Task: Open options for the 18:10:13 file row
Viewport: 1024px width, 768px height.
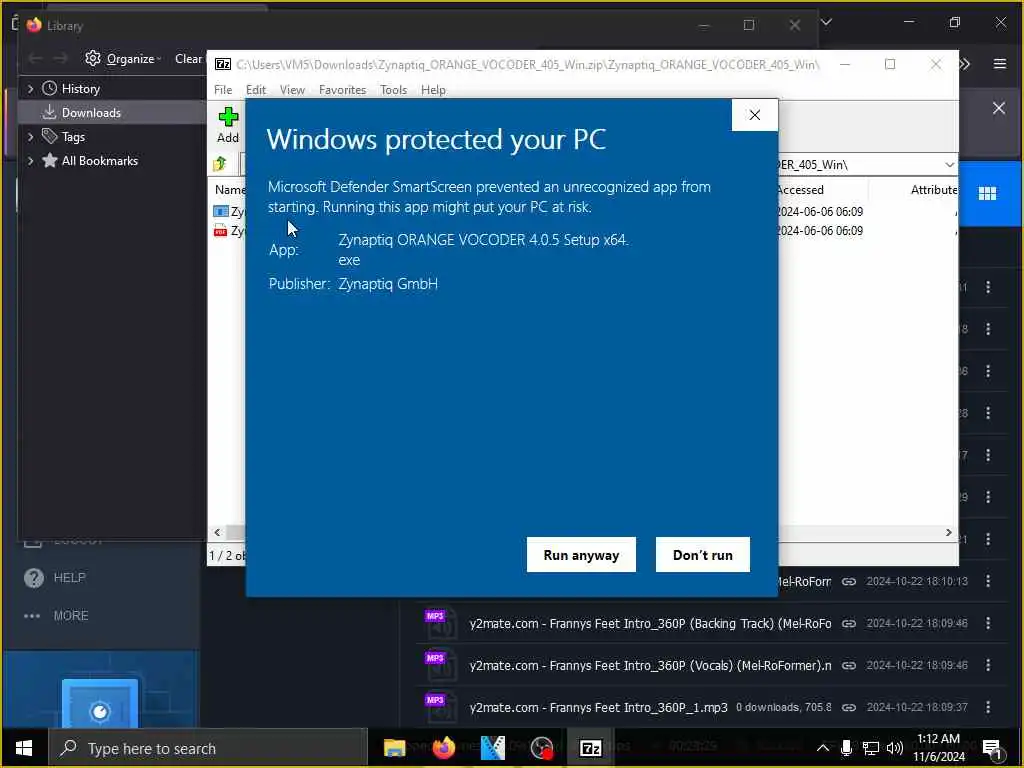Action: coord(987,581)
